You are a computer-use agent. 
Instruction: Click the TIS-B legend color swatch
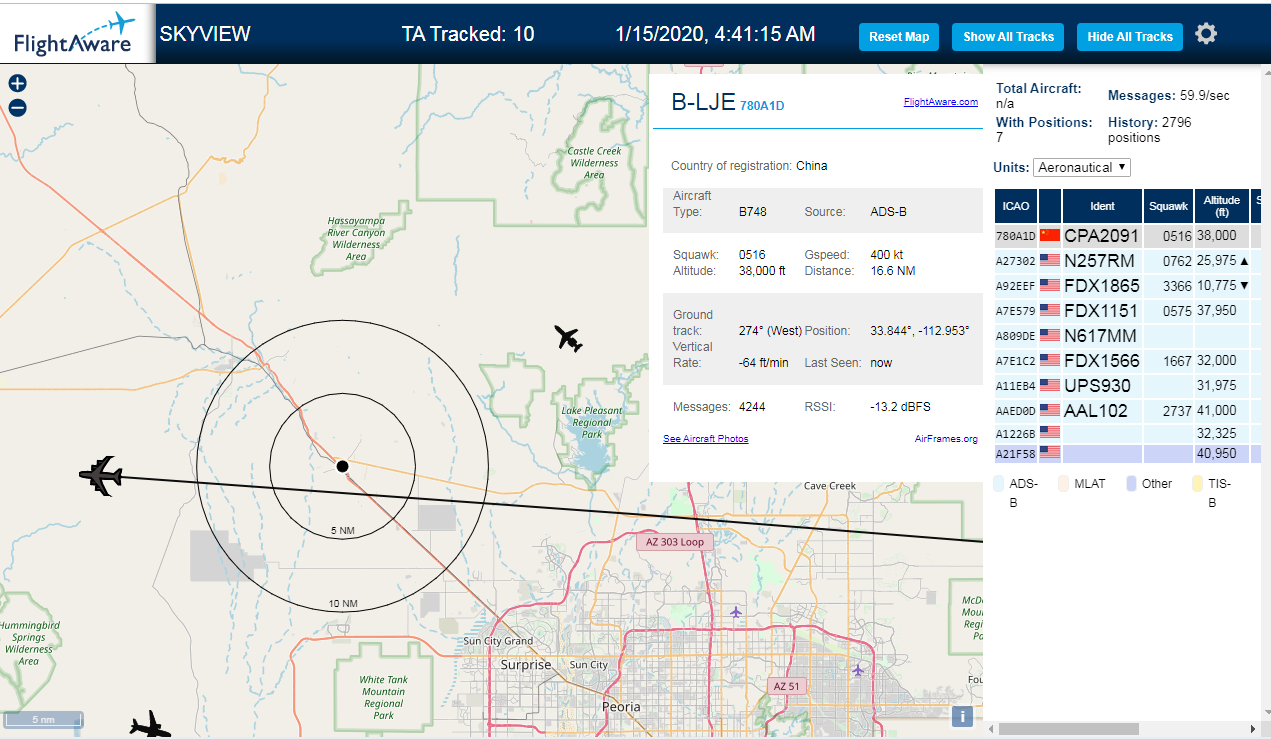click(1198, 483)
